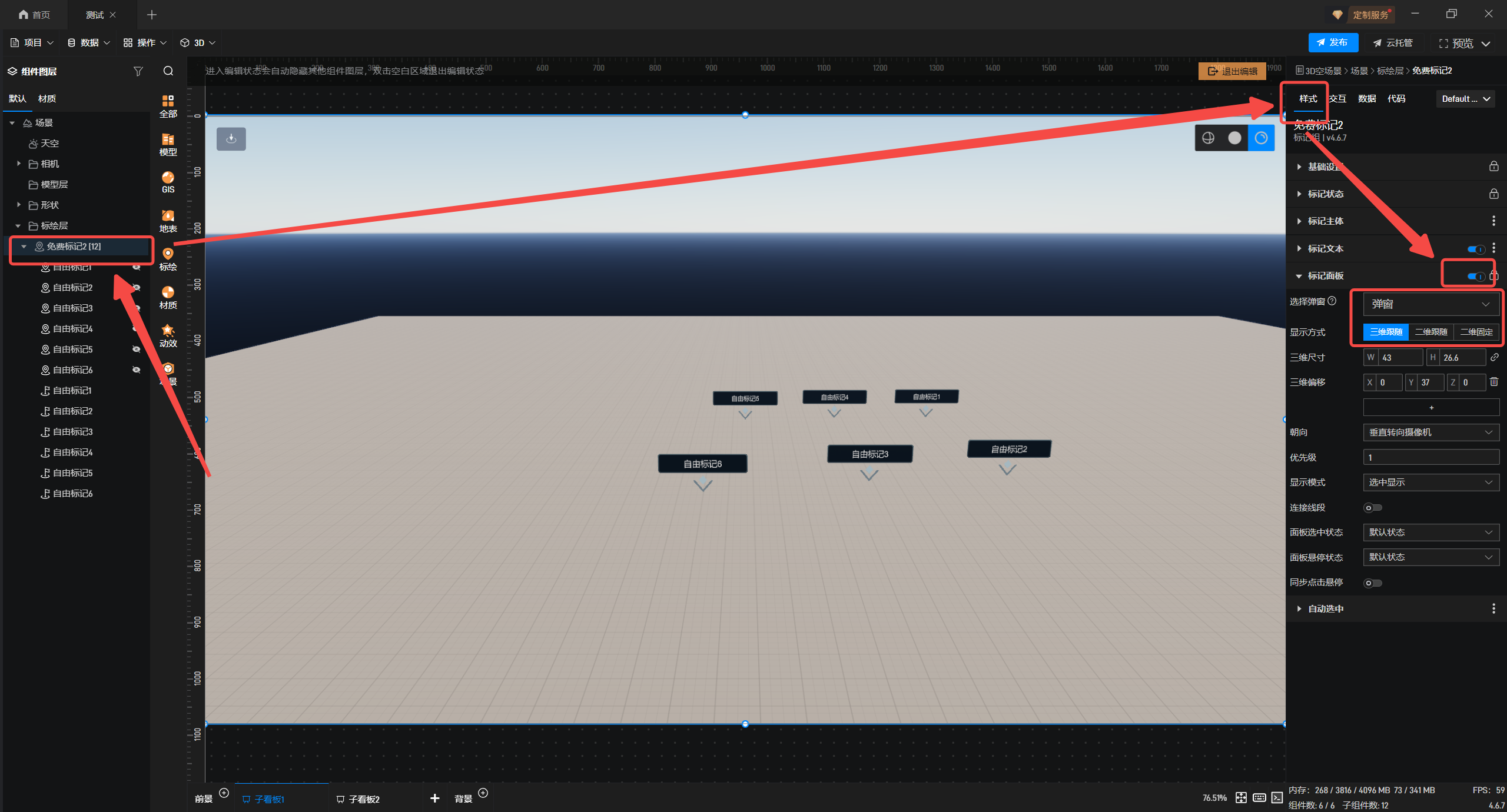
Task: Open the 数据 menu in top toolbar
Action: pos(88,42)
